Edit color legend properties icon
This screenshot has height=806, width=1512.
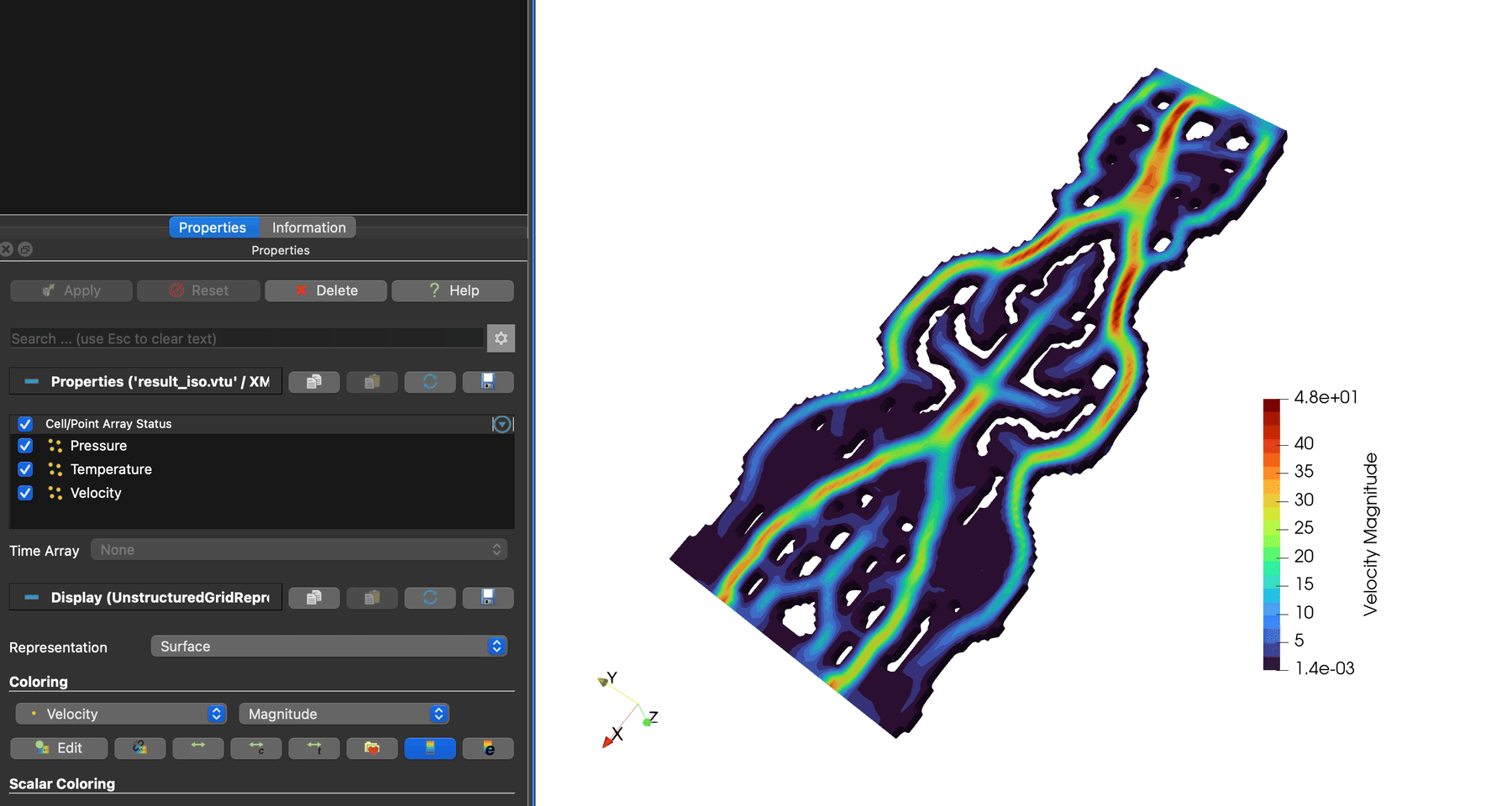(488, 748)
